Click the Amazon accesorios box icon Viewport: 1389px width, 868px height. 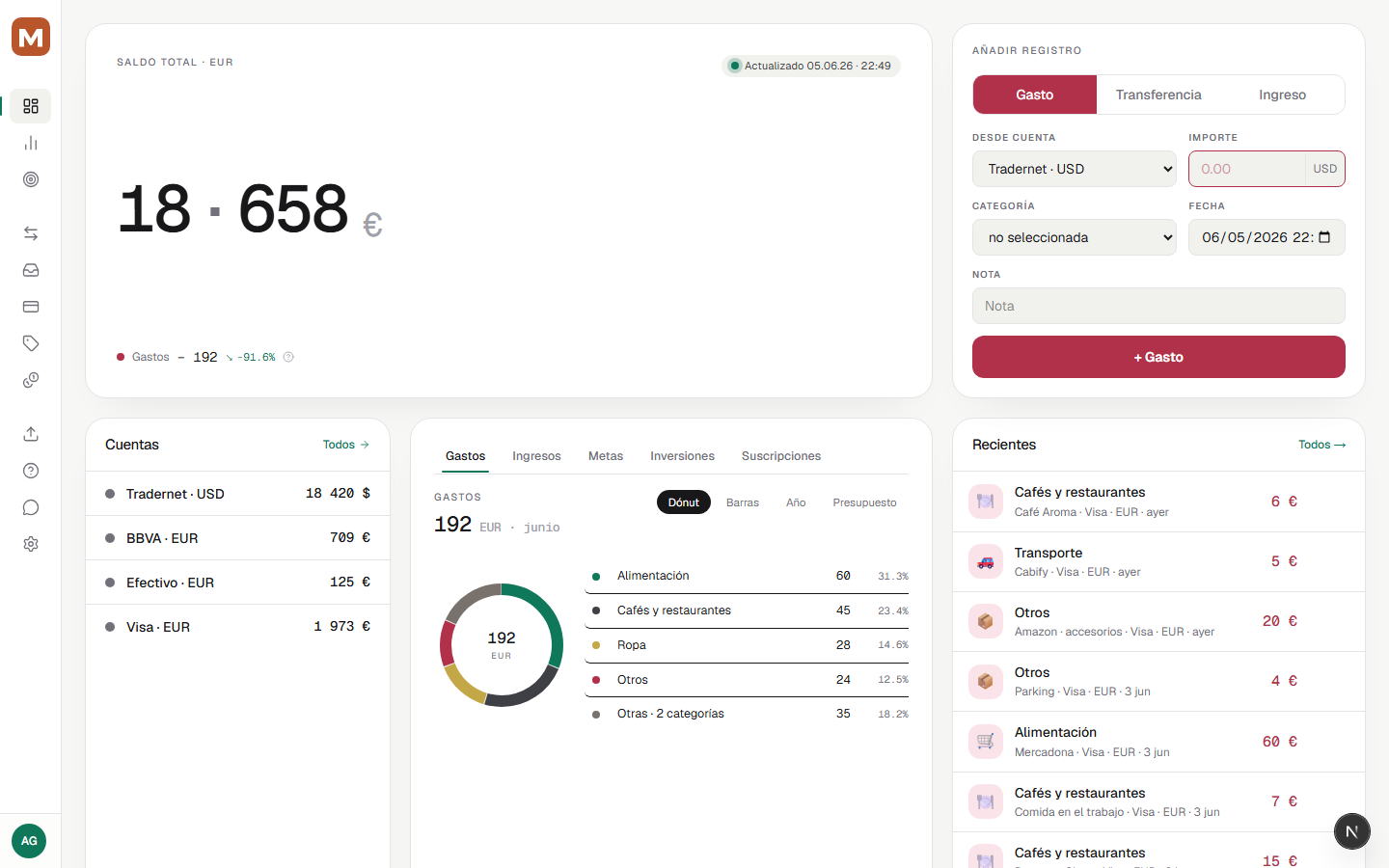[x=986, y=621]
